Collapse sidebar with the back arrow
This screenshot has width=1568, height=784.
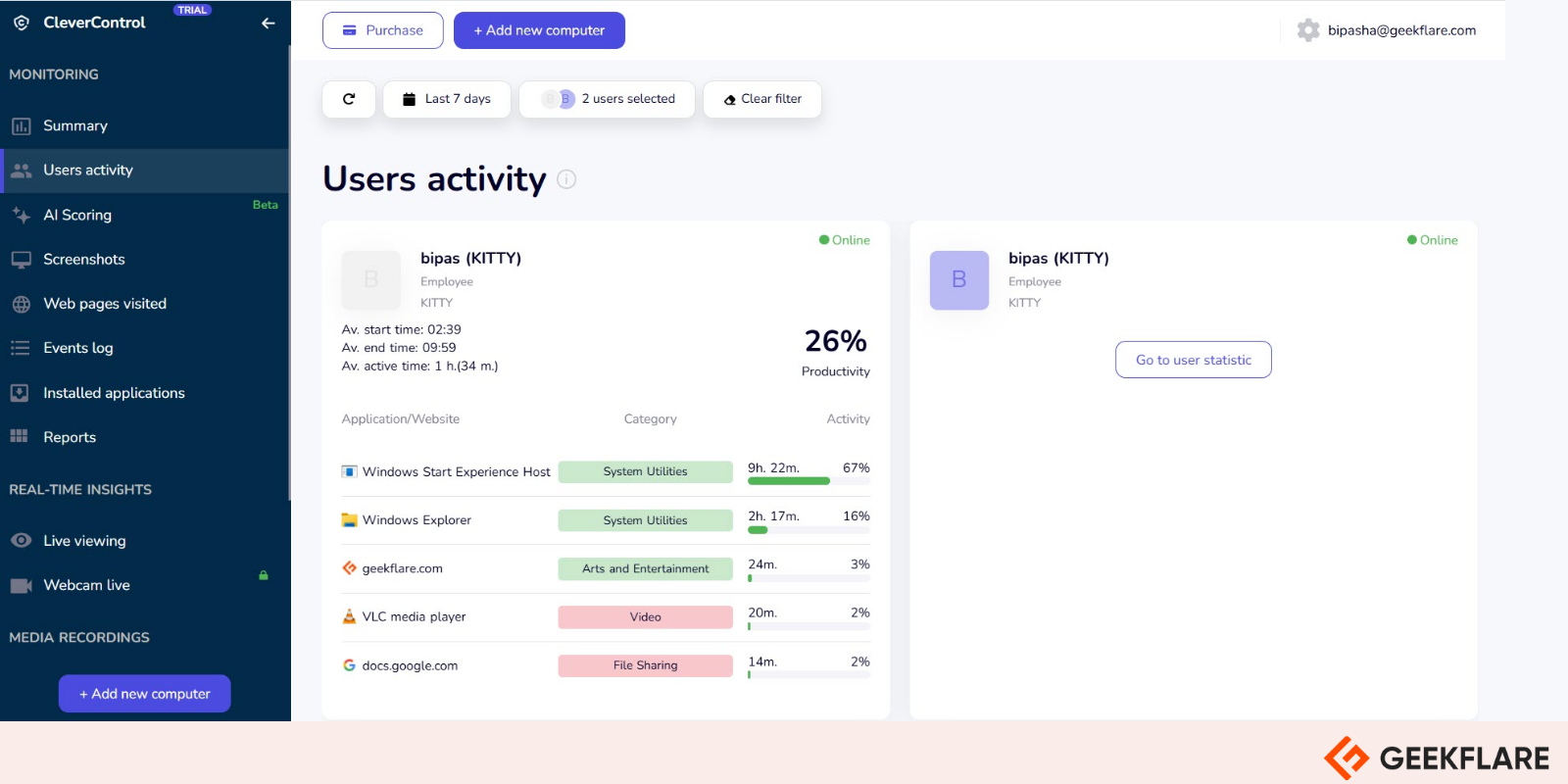pyautogui.click(x=268, y=23)
